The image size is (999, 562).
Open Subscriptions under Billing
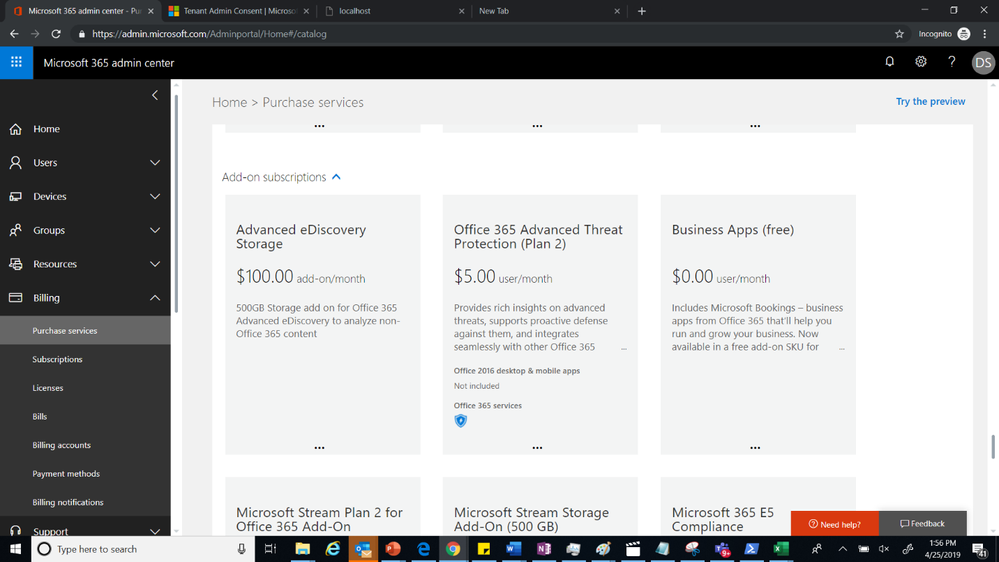(57, 359)
